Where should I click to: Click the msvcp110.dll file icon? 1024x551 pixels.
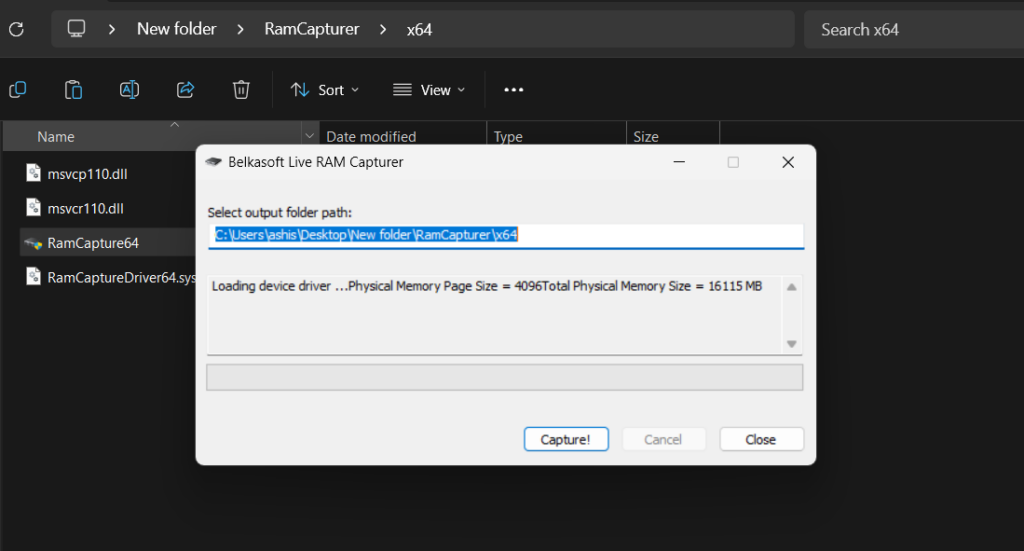click(33, 173)
